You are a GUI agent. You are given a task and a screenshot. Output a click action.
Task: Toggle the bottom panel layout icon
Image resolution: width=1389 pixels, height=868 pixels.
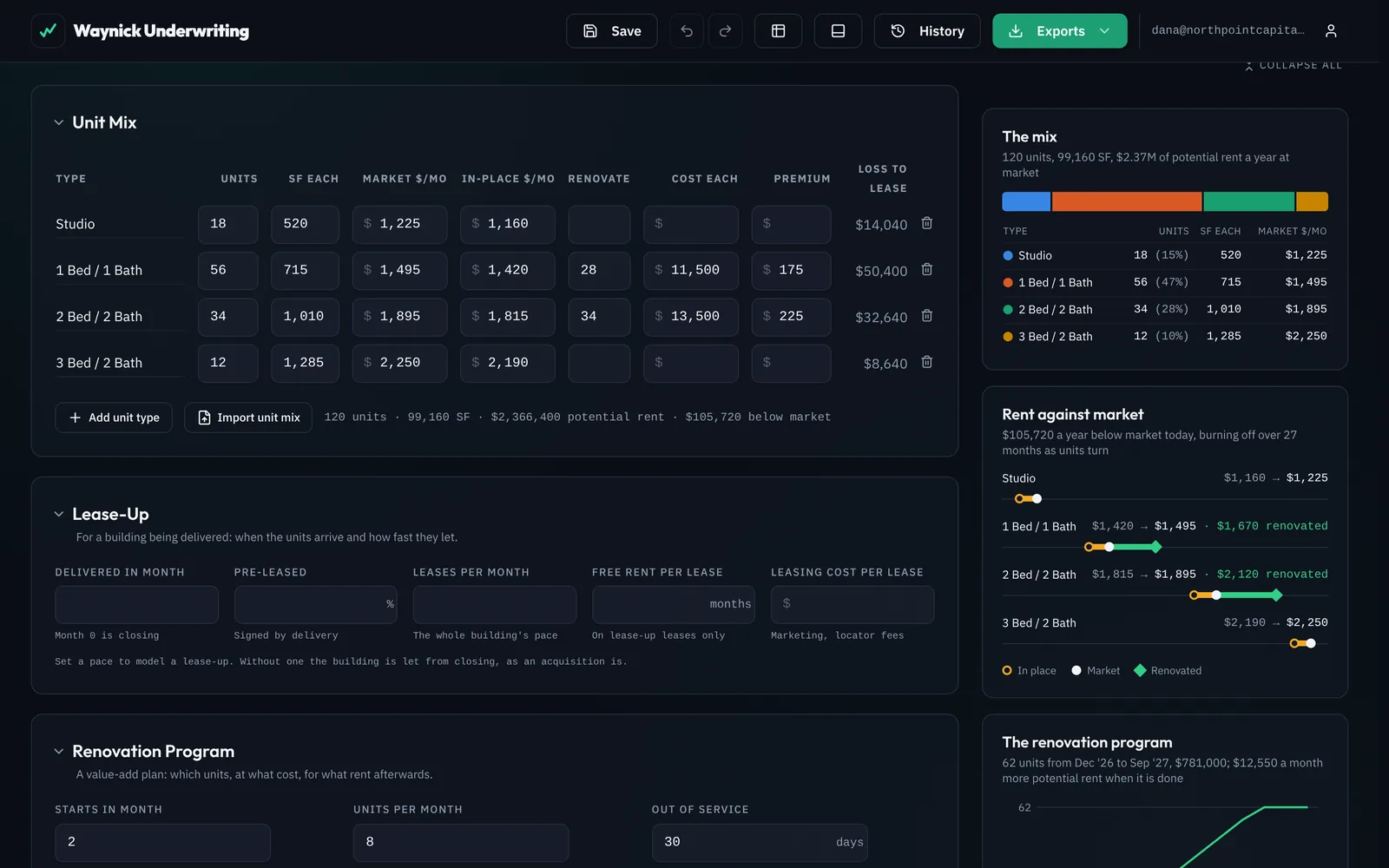[839, 31]
